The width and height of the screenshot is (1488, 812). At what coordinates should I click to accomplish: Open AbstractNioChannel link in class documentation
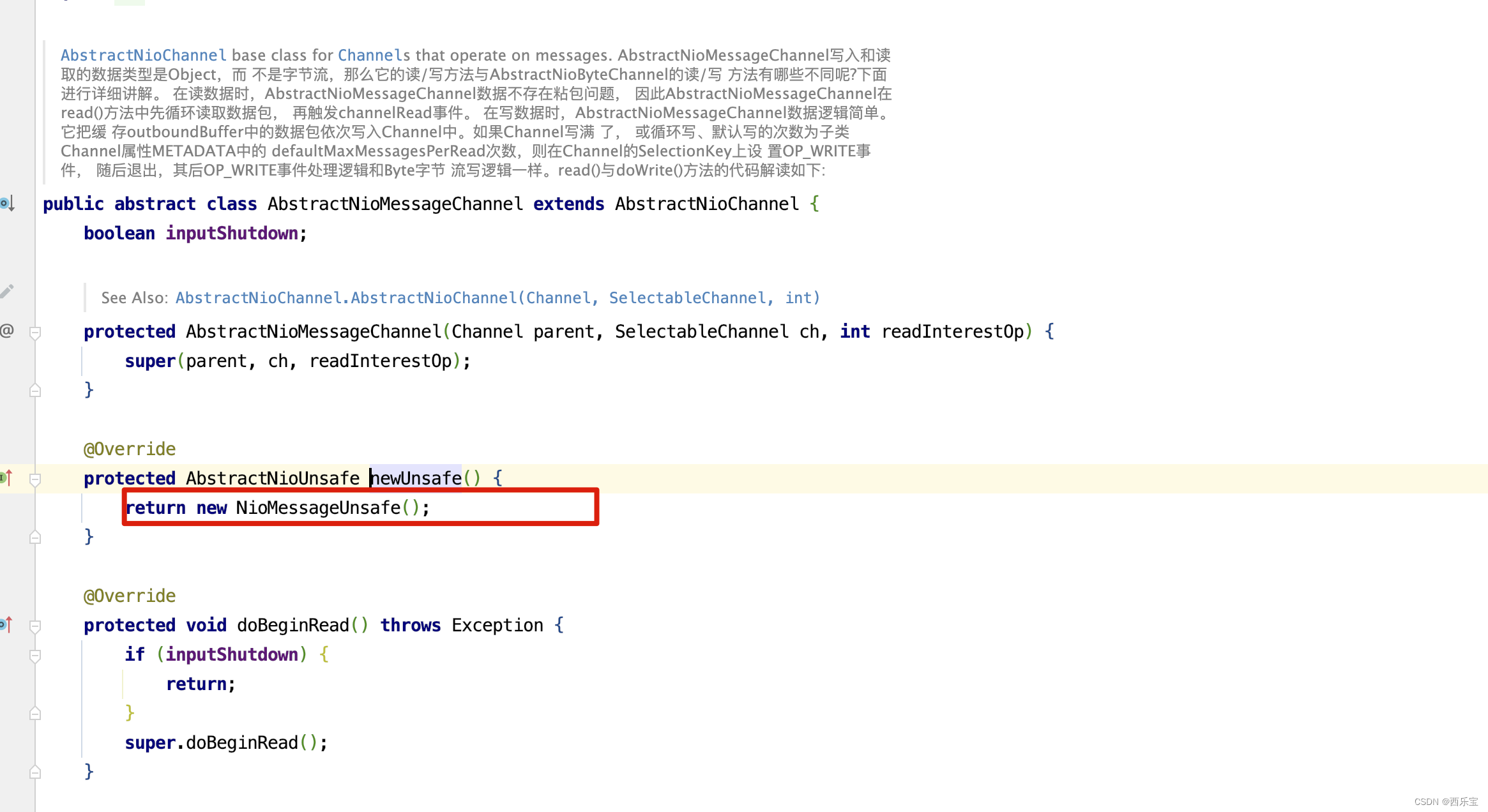143,56
